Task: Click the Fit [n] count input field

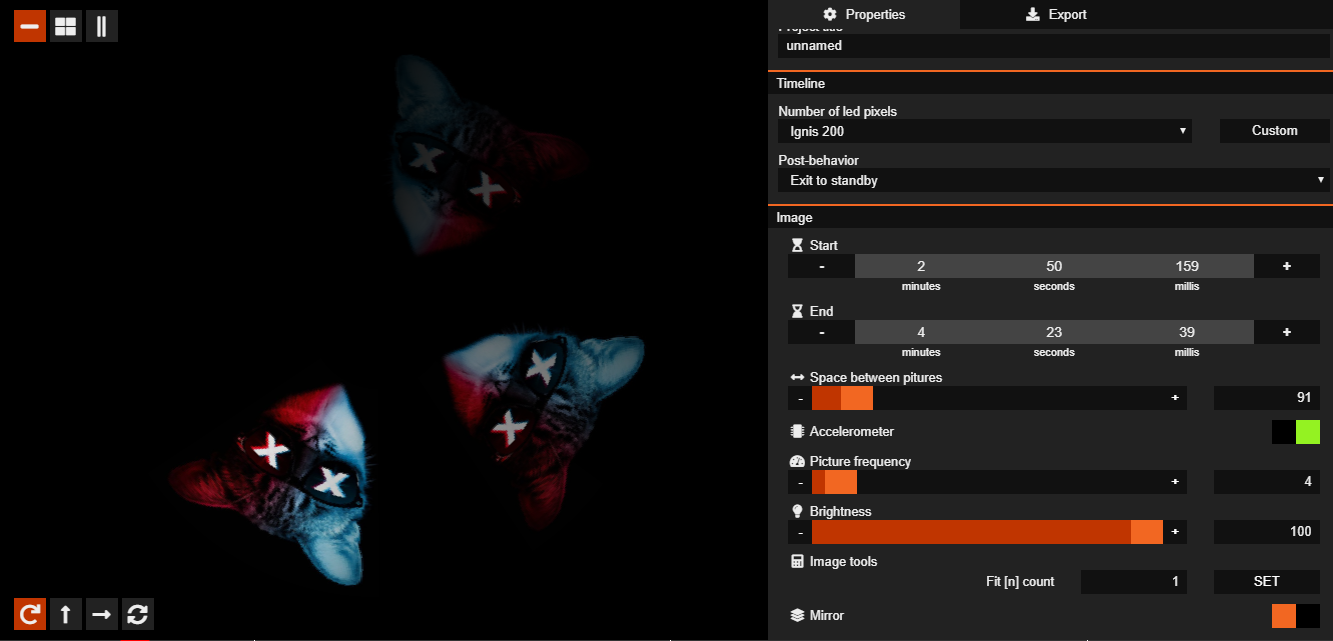Action: 1134,582
